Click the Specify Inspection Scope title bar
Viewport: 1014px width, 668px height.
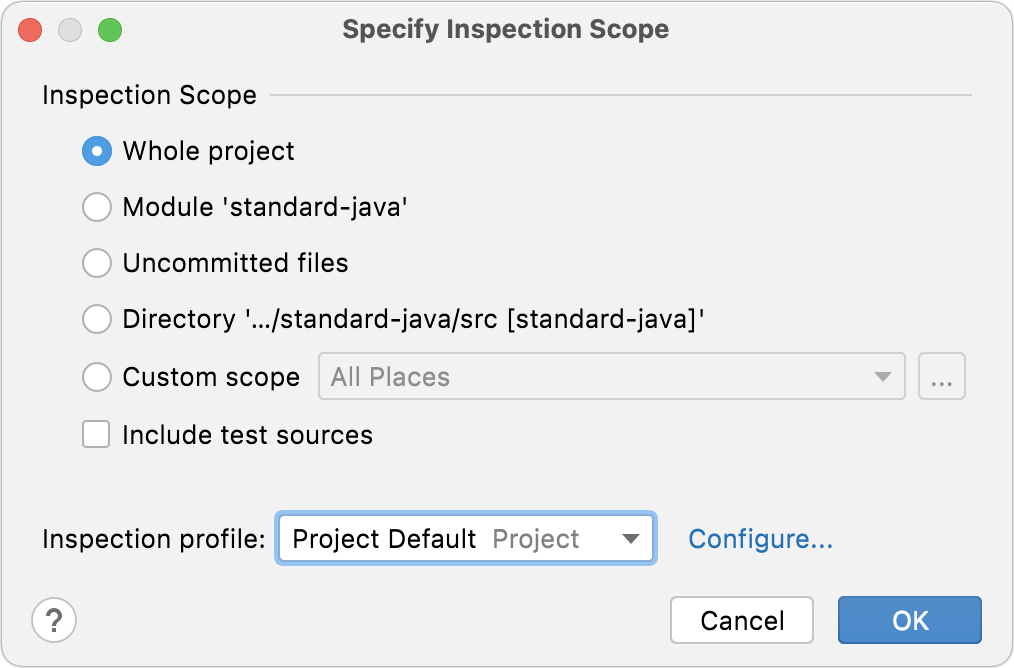[506, 30]
